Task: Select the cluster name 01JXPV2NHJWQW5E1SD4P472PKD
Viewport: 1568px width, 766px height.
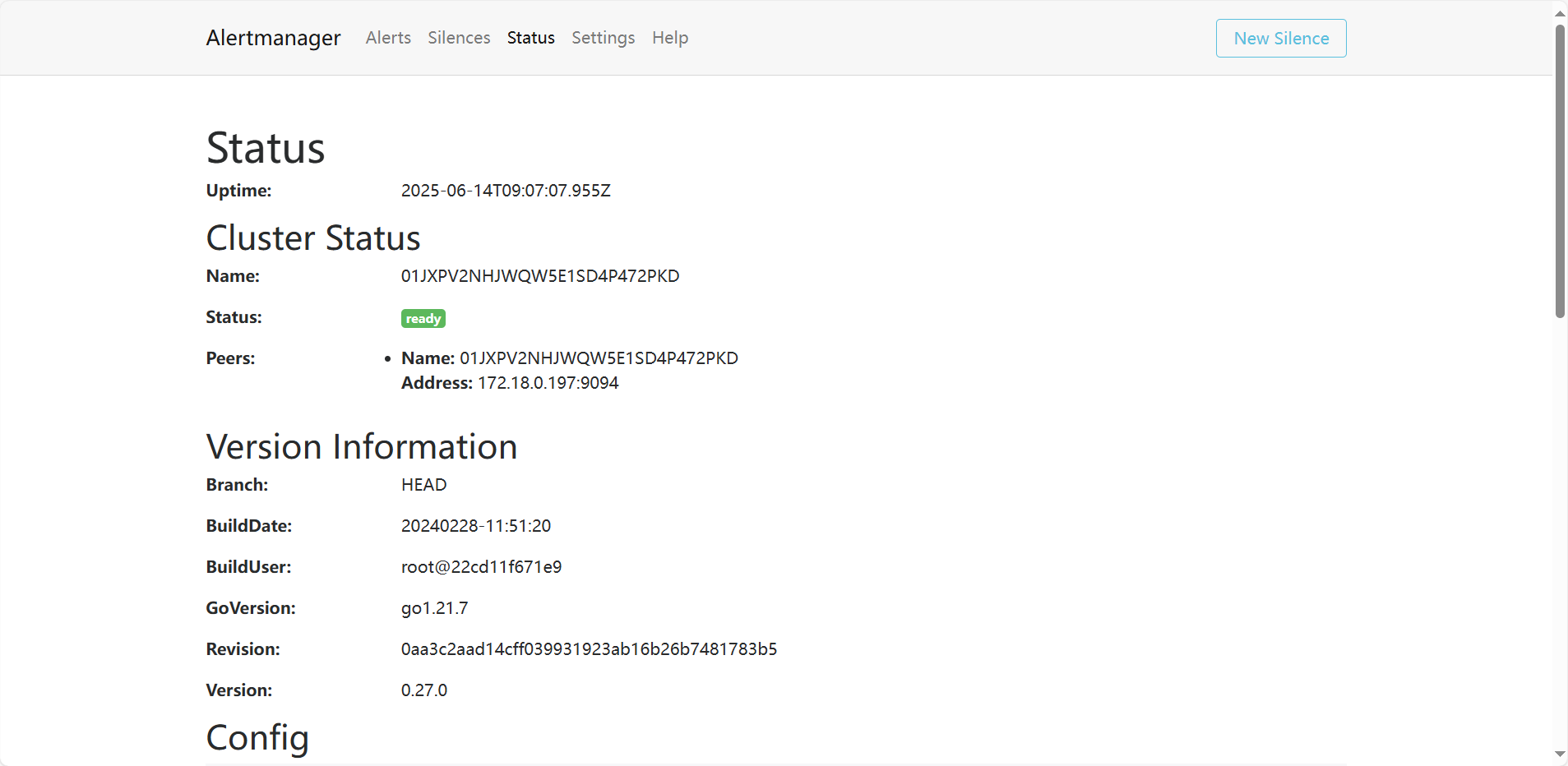Action: [x=539, y=276]
